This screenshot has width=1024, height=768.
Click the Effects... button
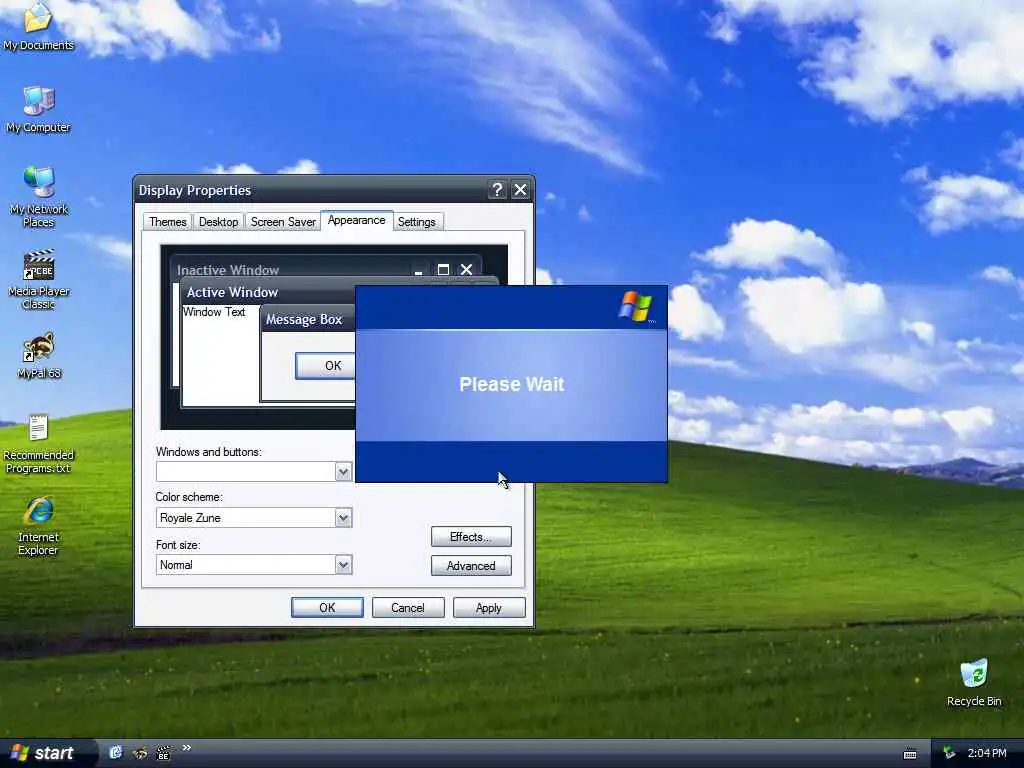(471, 537)
